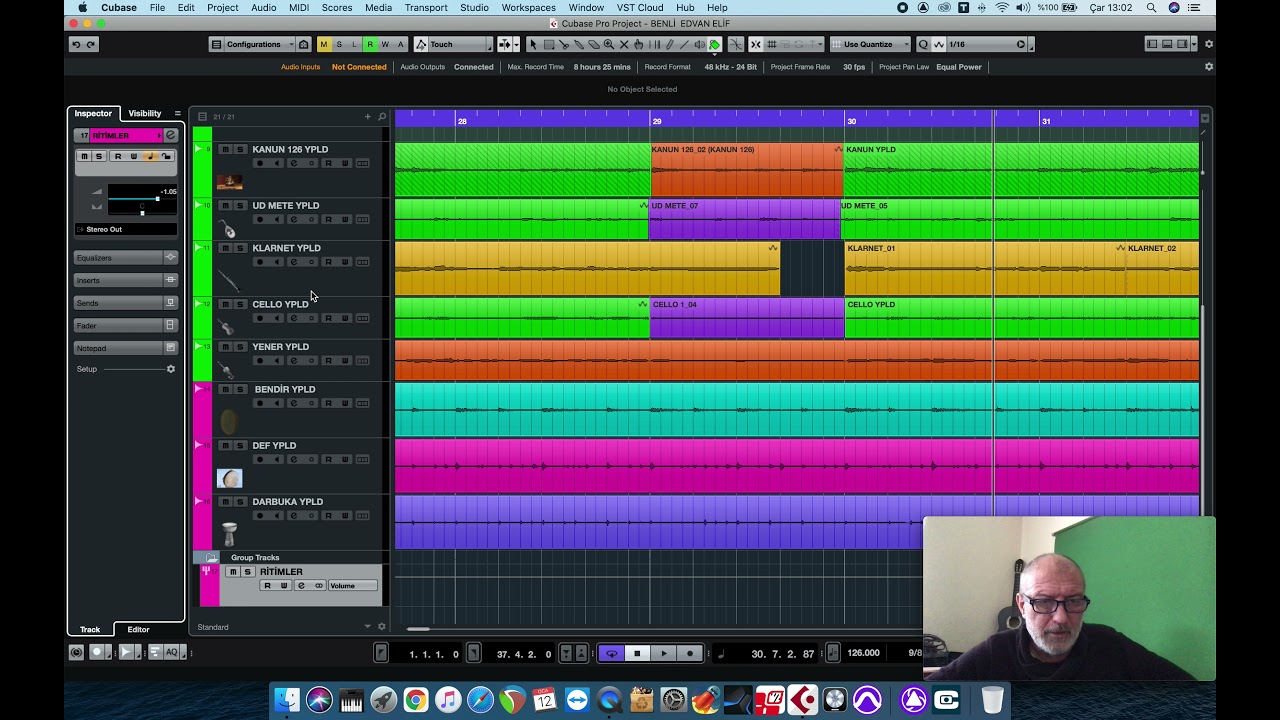Open lanes display for DEF YPLD track
Viewport: 1280px width, 720px height.
coord(362,460)
